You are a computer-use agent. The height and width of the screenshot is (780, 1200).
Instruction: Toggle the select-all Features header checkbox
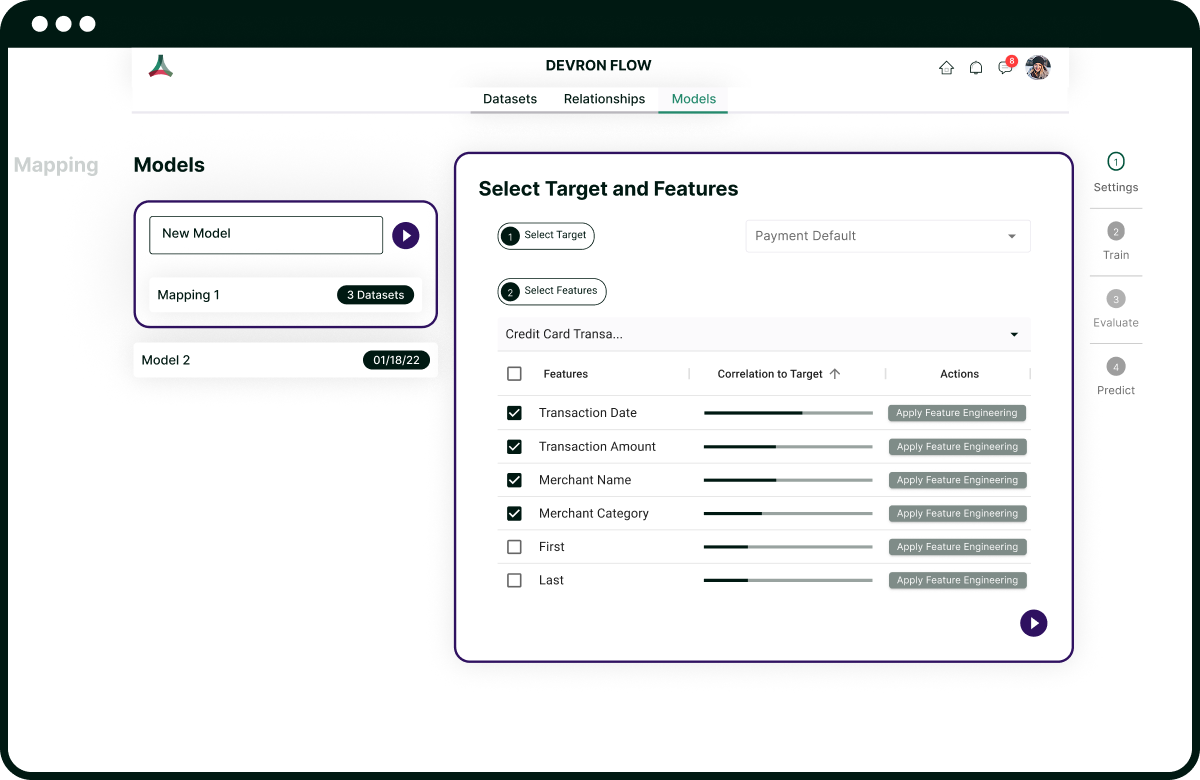point(514,374)
